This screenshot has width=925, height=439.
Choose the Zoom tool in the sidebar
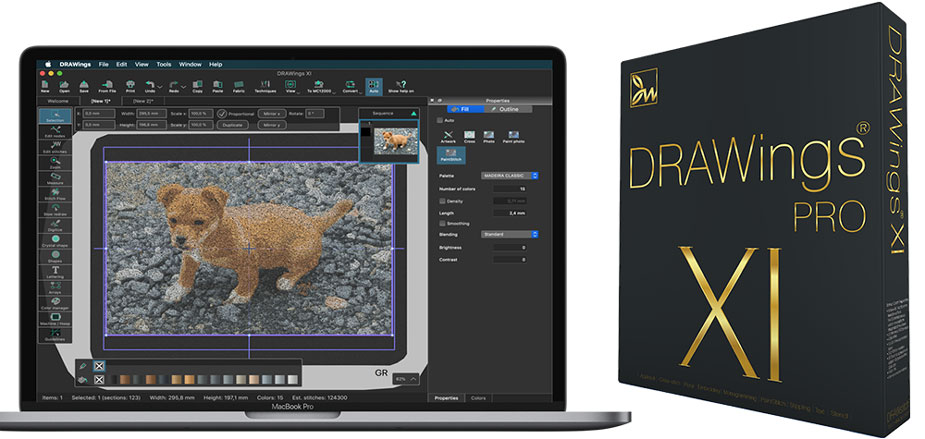[55, 163]
